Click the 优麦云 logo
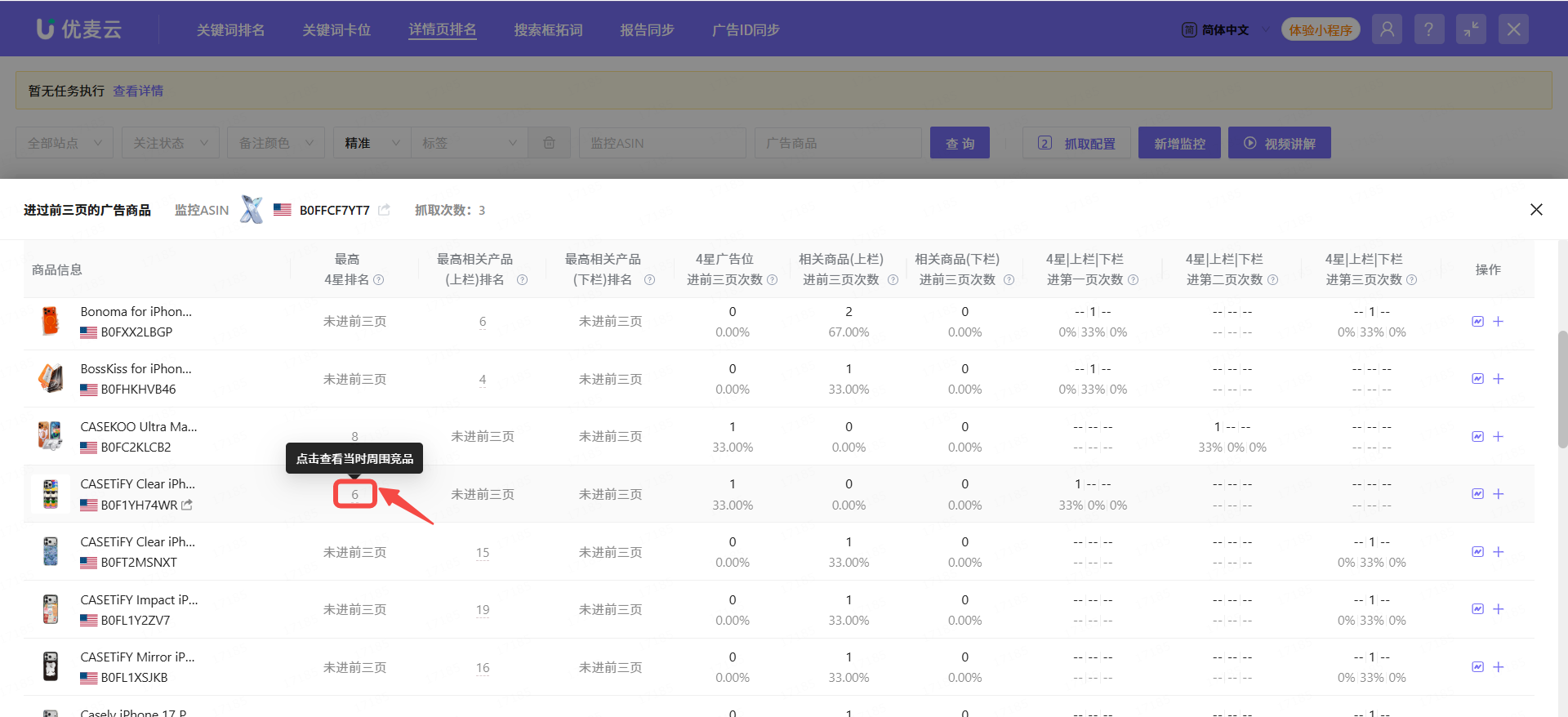1568x717 pixels. [x=79, y=29]
